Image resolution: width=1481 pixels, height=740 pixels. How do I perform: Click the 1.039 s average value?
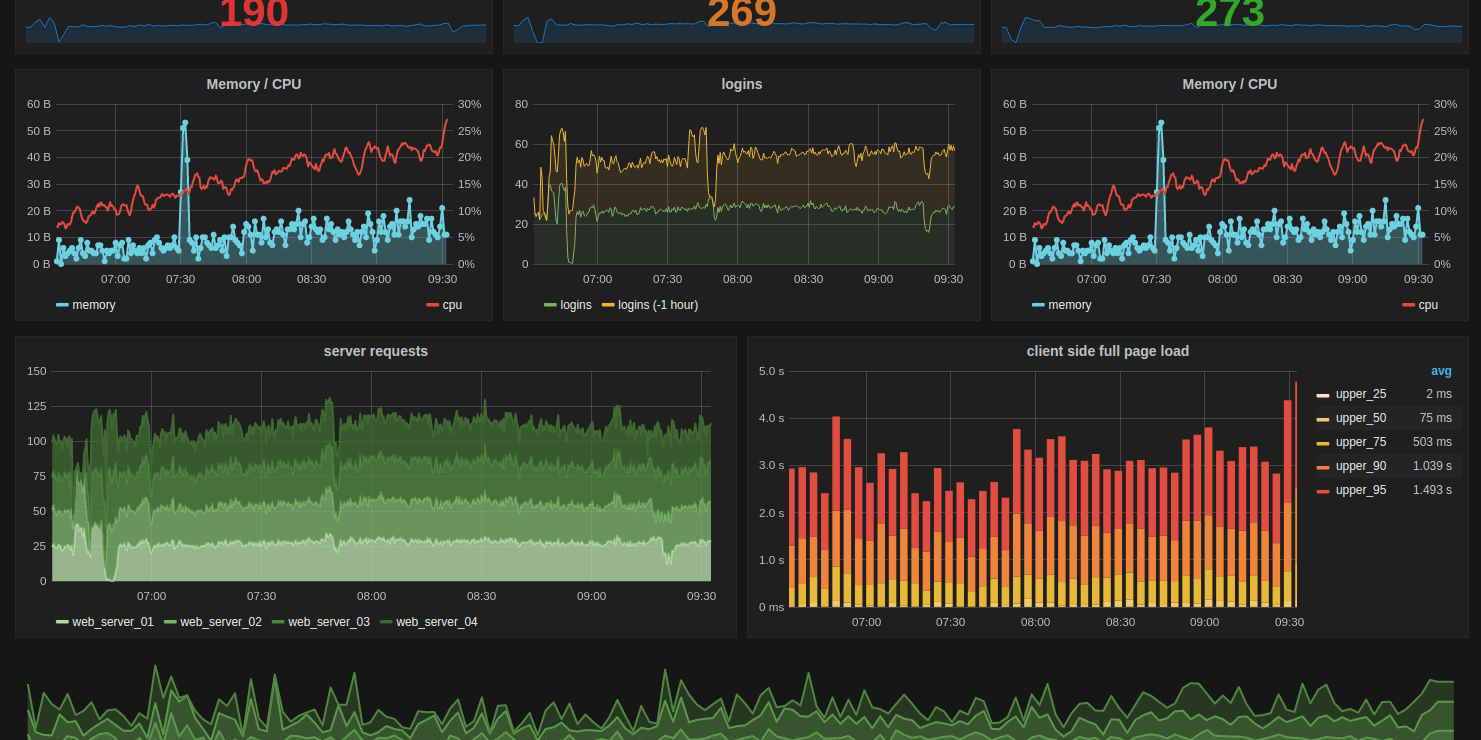1432,466
